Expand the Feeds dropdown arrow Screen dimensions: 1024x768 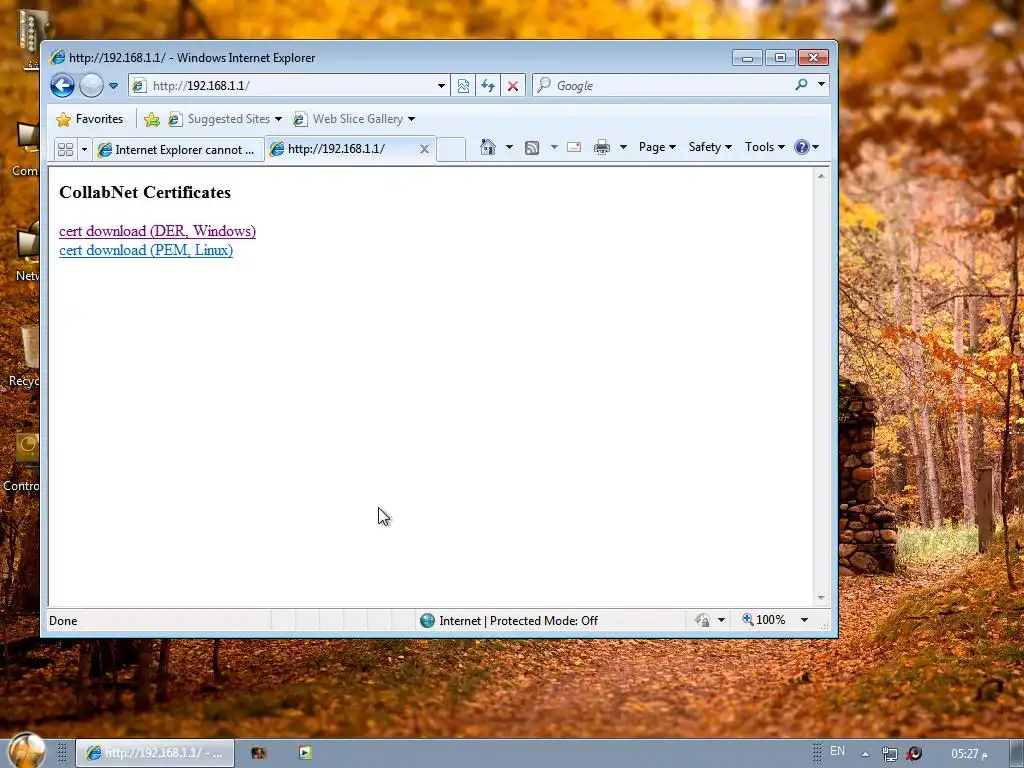point(554,147)
